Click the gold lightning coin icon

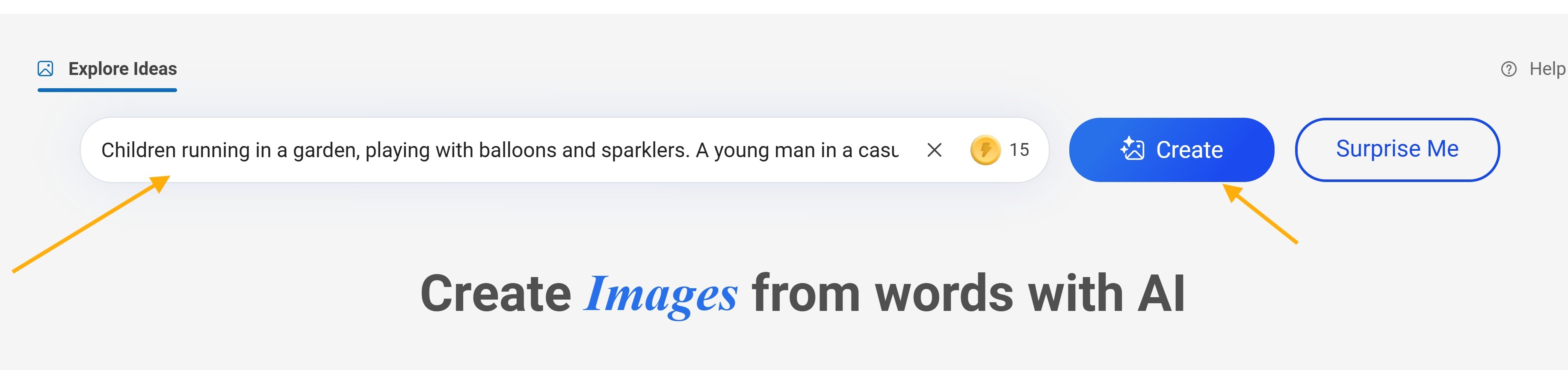(985, 150)
